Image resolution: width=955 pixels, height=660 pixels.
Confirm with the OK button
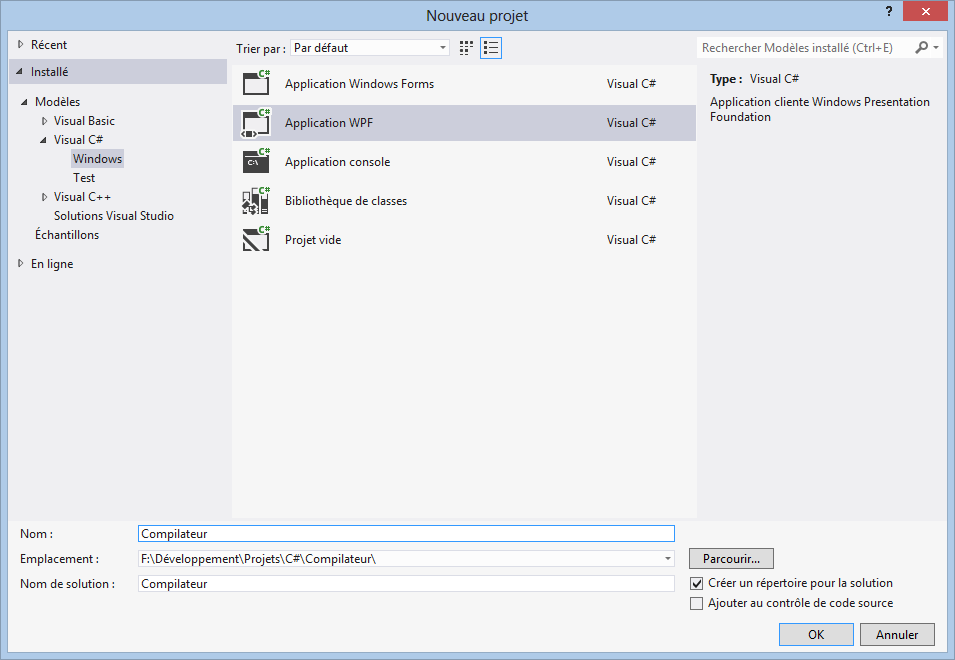point(816,634)
